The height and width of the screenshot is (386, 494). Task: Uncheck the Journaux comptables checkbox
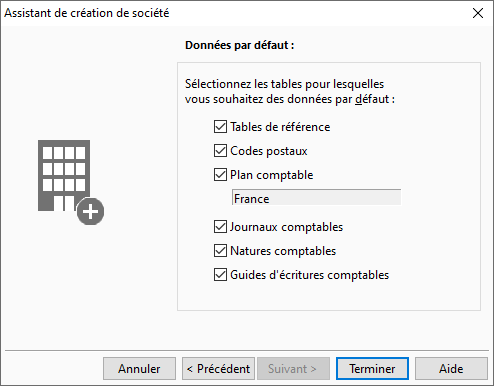pyautogui.click(x=220, y=227)
